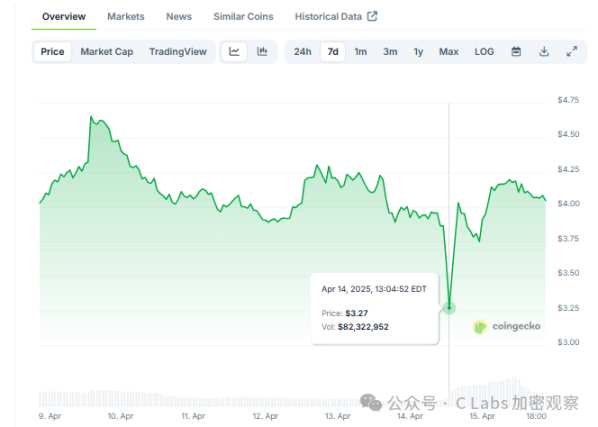Click the tooltip Price $3.27 value
598x427 pixels.
pos(357,313)
